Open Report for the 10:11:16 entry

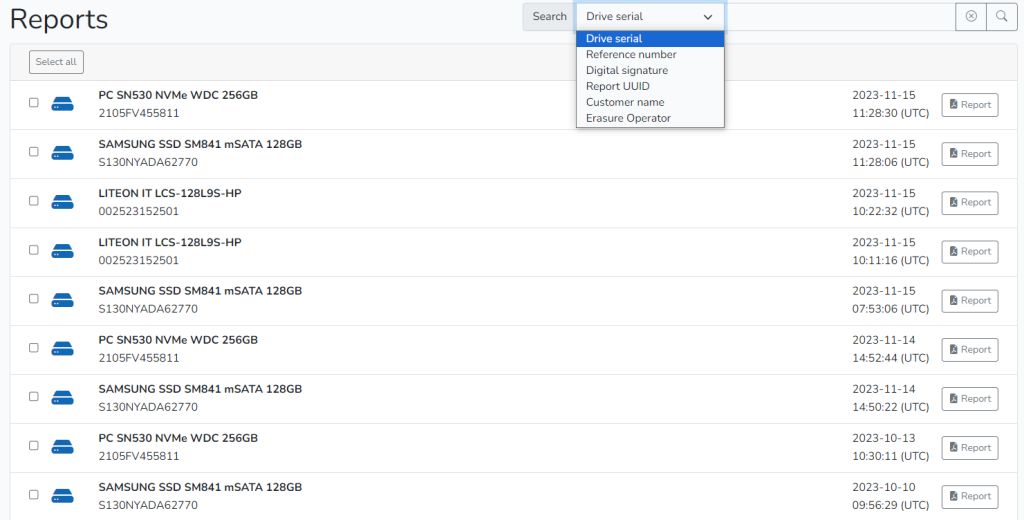pyautogui.click(x=970, y=252)
